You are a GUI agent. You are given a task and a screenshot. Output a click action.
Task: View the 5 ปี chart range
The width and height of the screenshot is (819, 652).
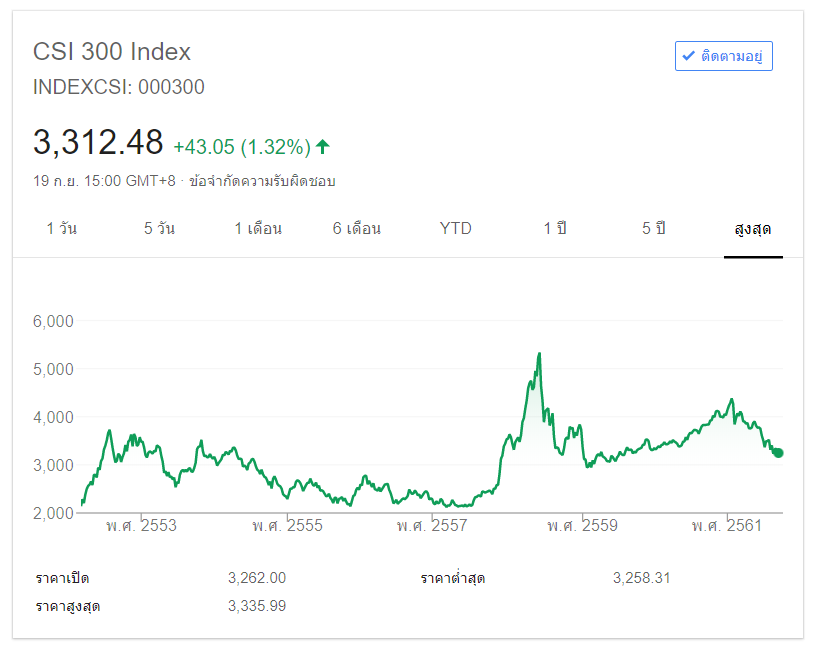(x=653, y=229)
